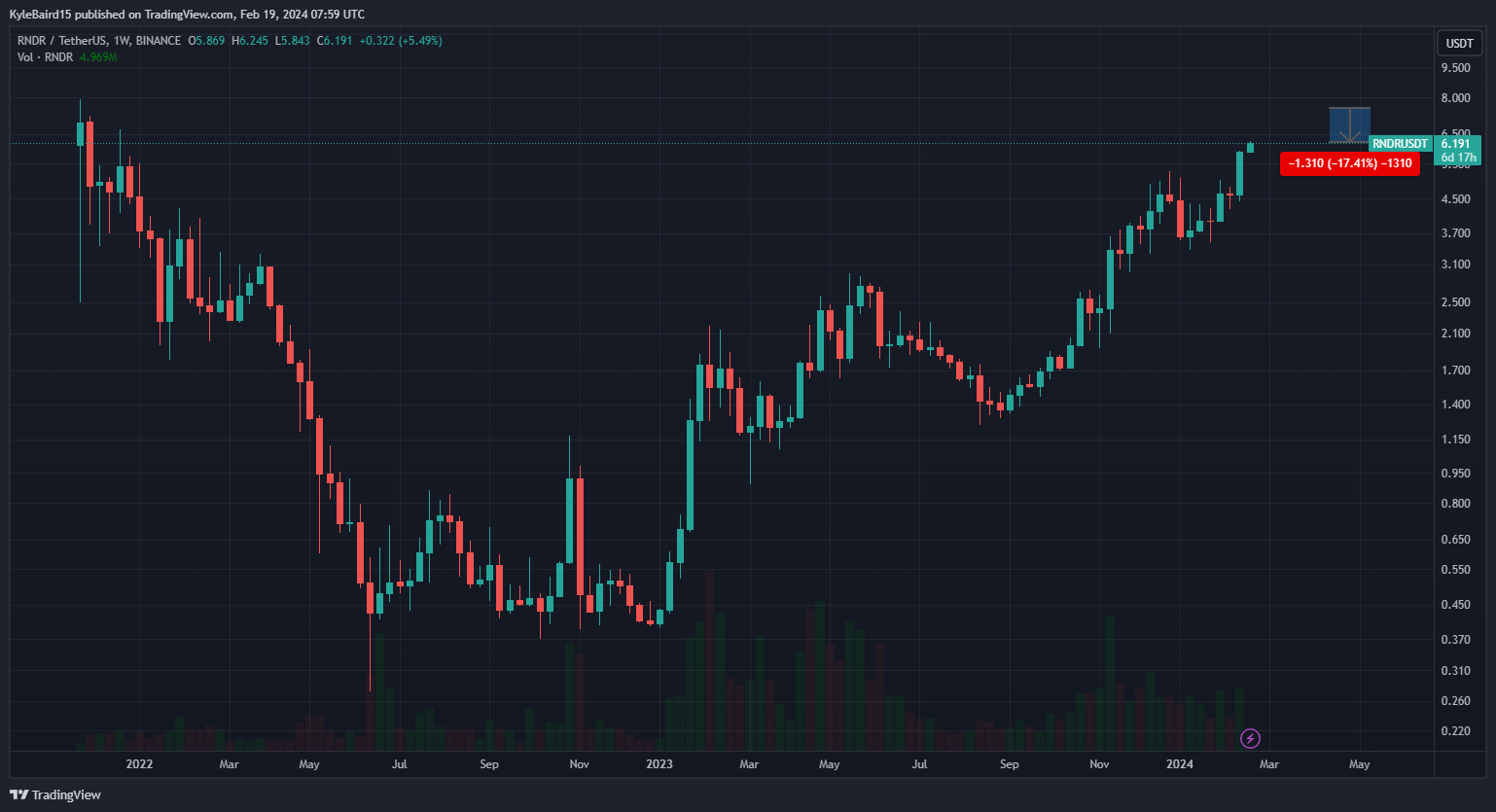The width and height of the screenshot is (1496, 812).
Task: Click the 4.969M volume value
Action: tap(98, 57)
